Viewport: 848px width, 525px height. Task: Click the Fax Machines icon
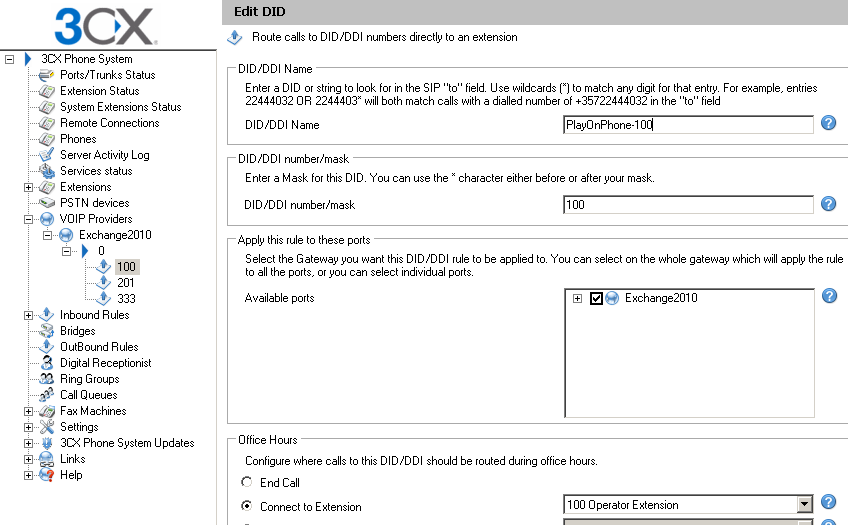pyautogui.click(x=47, y=411)
